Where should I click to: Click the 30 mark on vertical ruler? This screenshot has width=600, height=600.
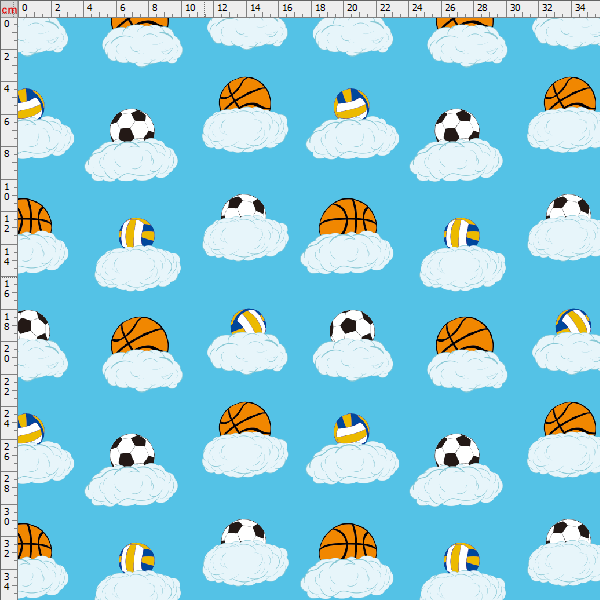pos(7,517)
